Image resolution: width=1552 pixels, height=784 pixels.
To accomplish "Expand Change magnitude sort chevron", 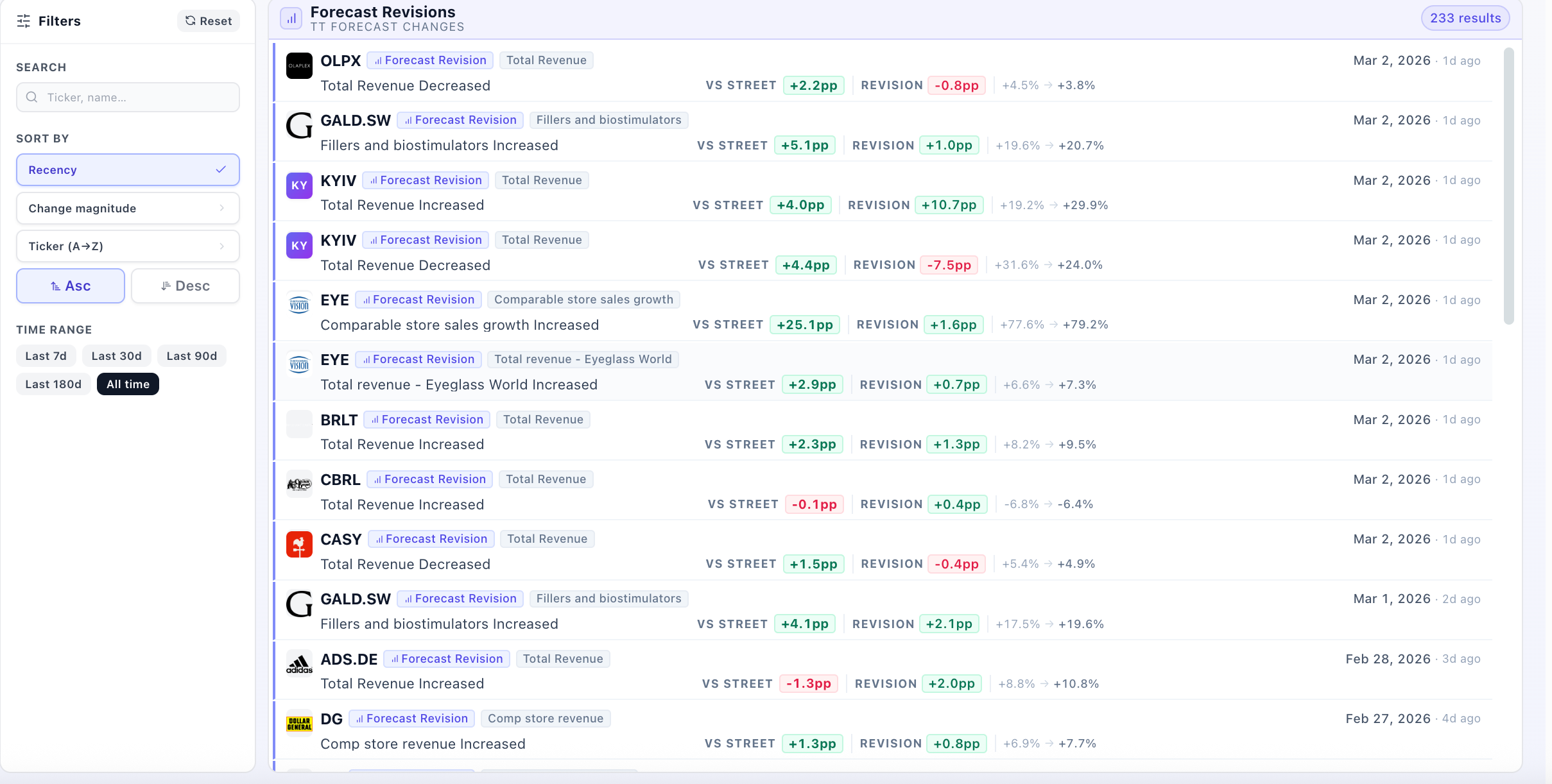I will pyautogui.click(x=222, y=209).
